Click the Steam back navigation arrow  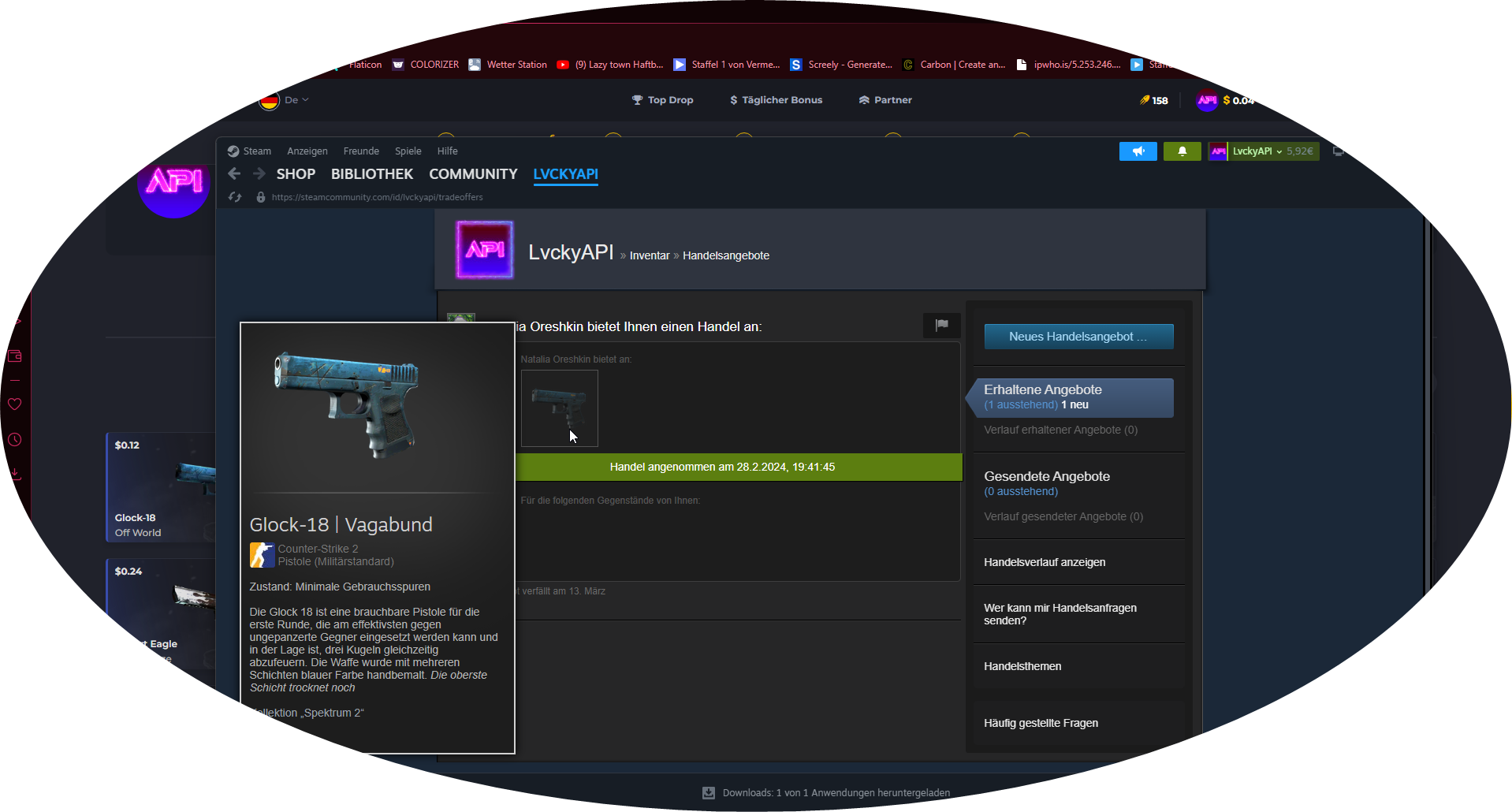pos(234,173)
